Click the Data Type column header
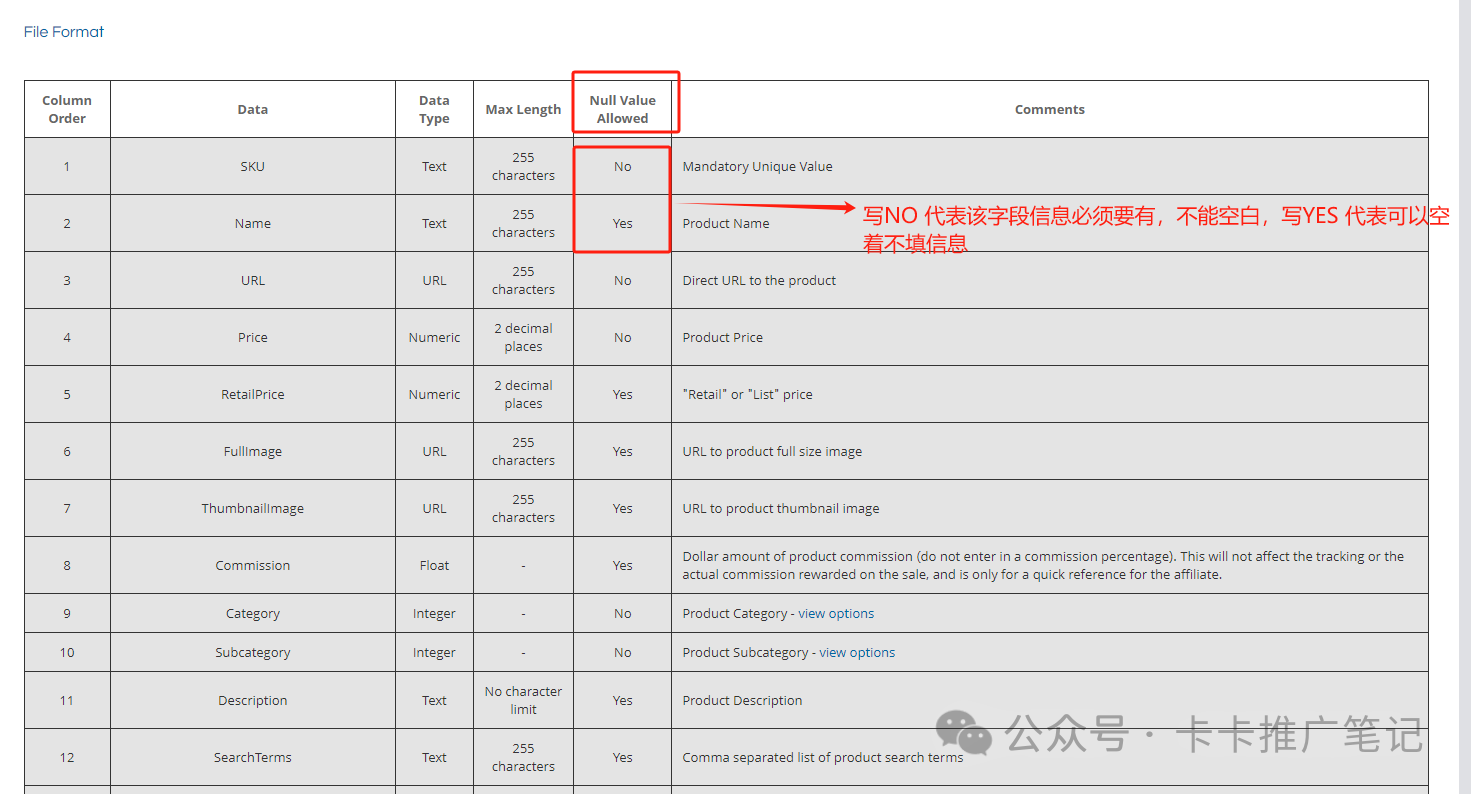1471x794 pixels. [x=434, y=109]
